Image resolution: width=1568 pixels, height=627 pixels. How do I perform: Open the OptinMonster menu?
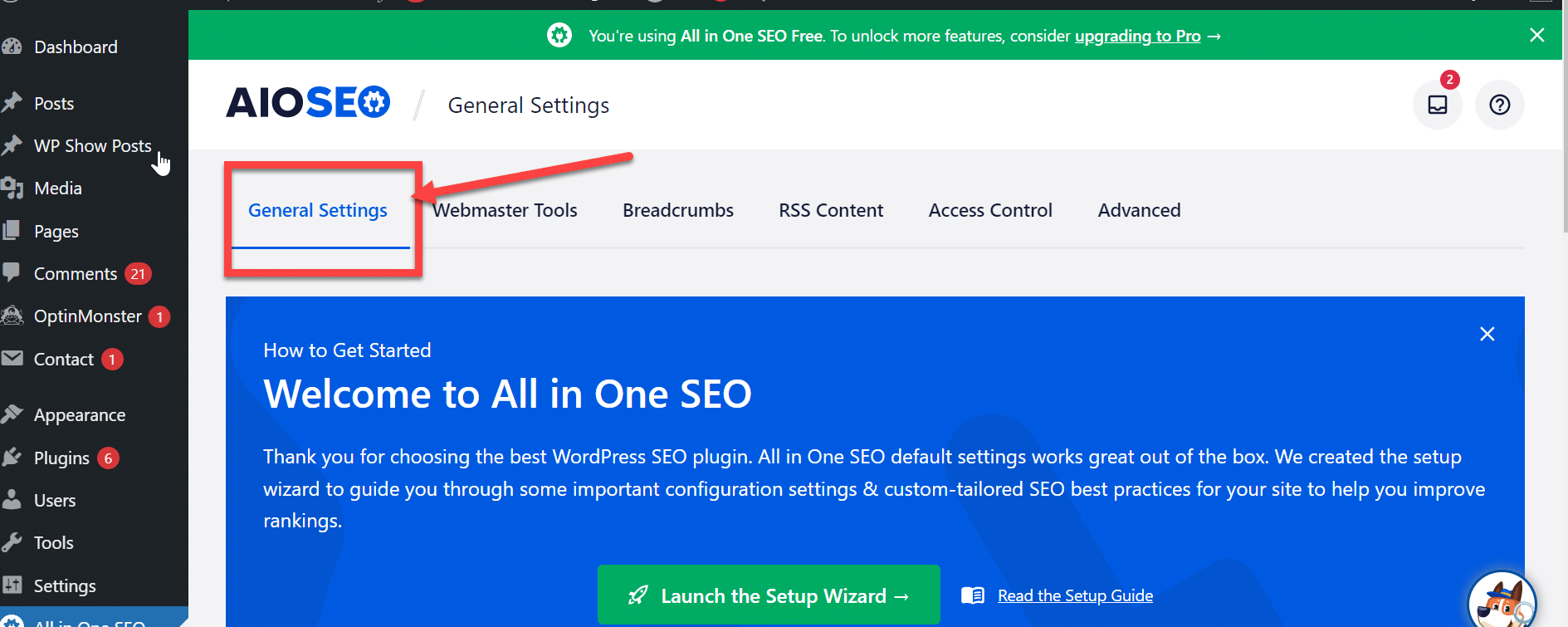87,316
